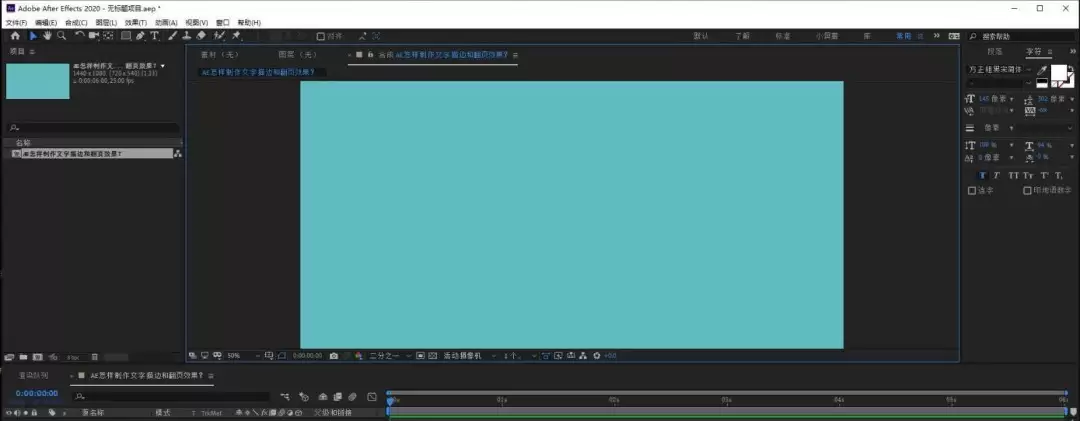The height and width of the screenshot is (421, 1080).
Task: Select the Horizontal Type tool
Action: [154, 36]
